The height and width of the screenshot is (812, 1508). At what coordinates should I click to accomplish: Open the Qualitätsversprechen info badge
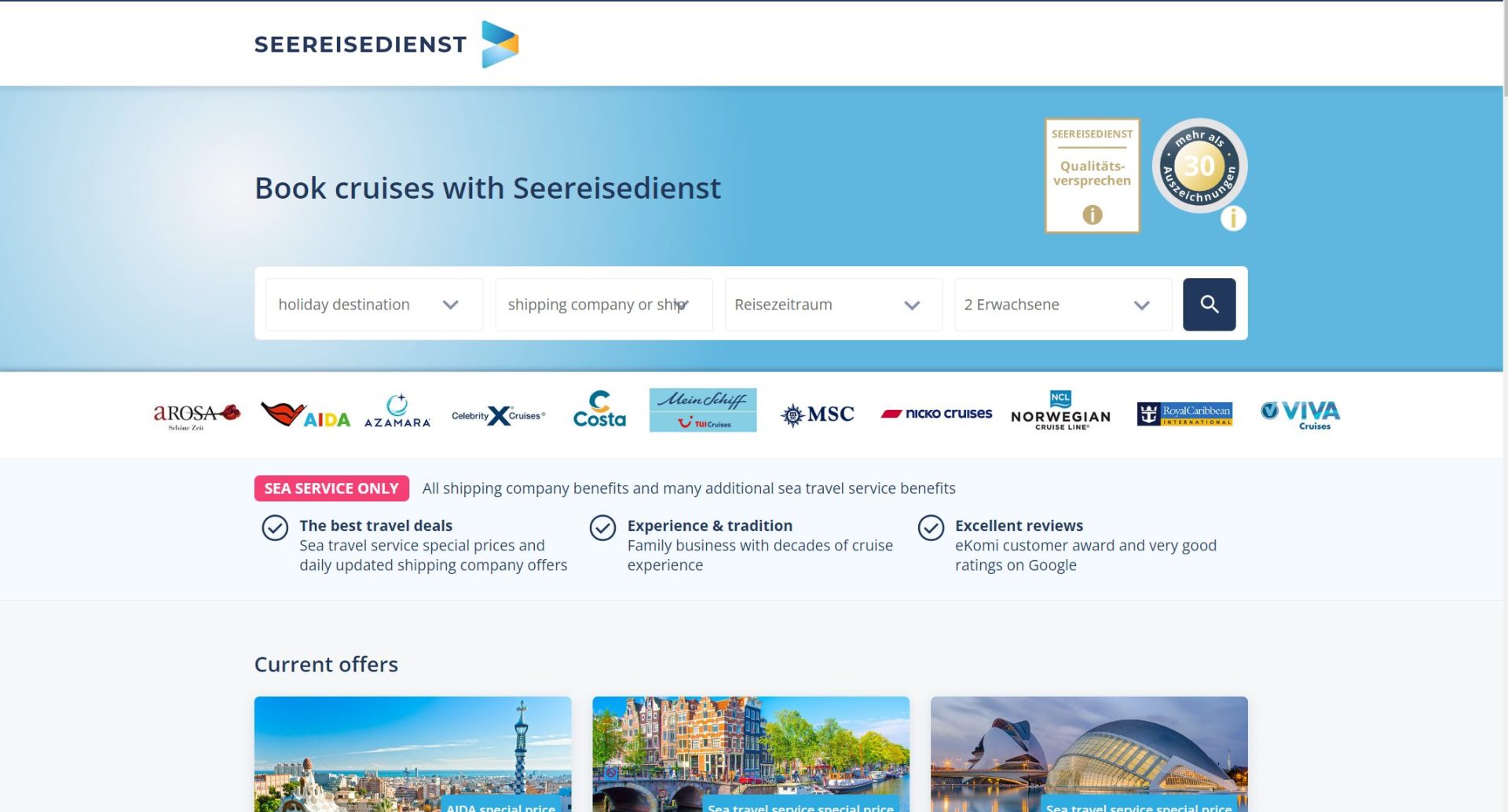tap(1092, 176)
